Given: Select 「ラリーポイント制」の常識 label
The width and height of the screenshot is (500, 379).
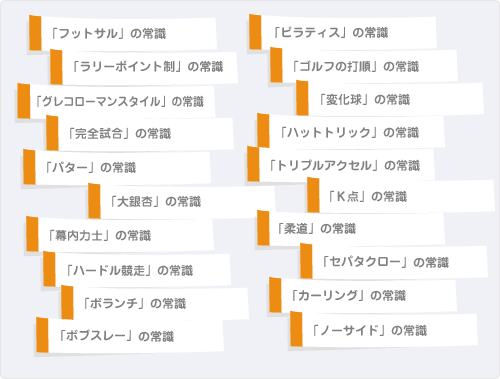Looking at the screenshot, I should [x=148, y=67].
